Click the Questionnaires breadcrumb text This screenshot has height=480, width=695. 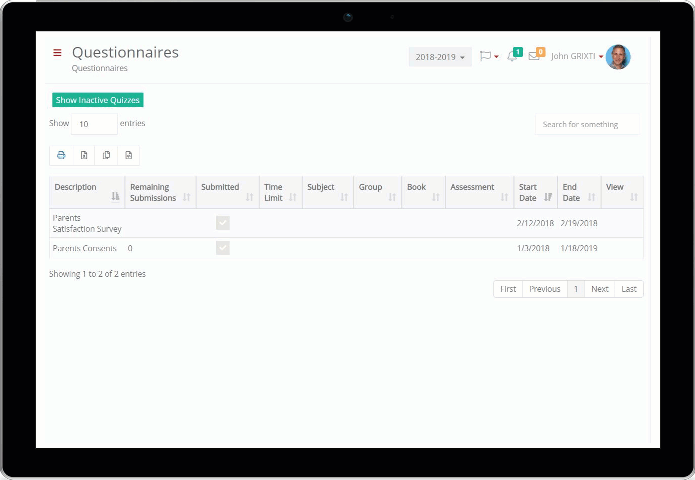pyautogui.click(x=99, y=68)
